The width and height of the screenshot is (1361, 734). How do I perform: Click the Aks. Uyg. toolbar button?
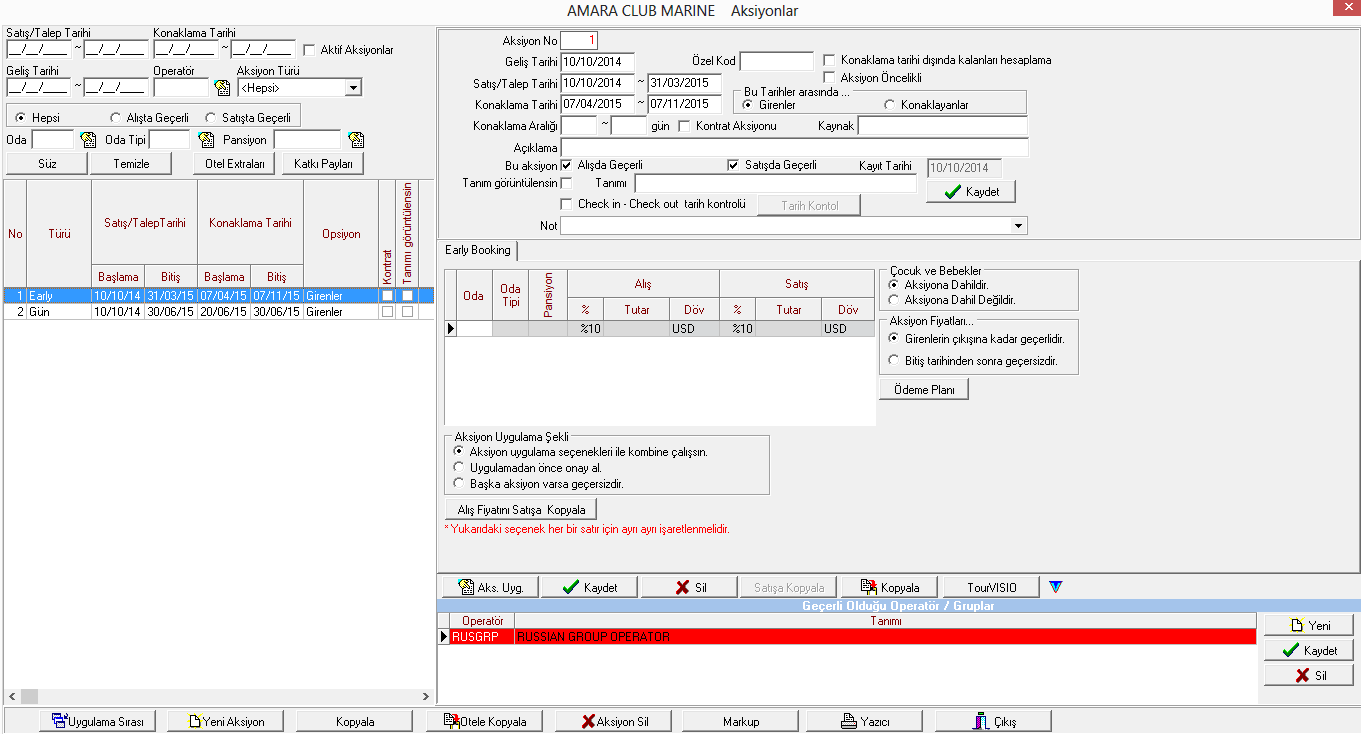490,587
